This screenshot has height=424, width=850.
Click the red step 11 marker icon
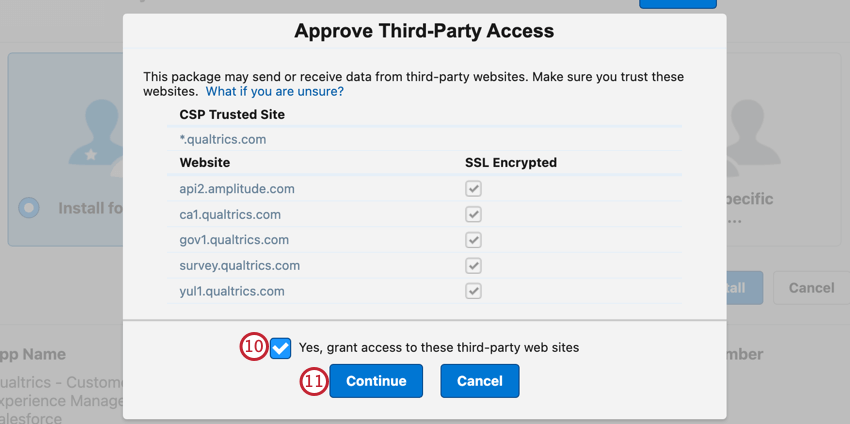tap(315, 381)
